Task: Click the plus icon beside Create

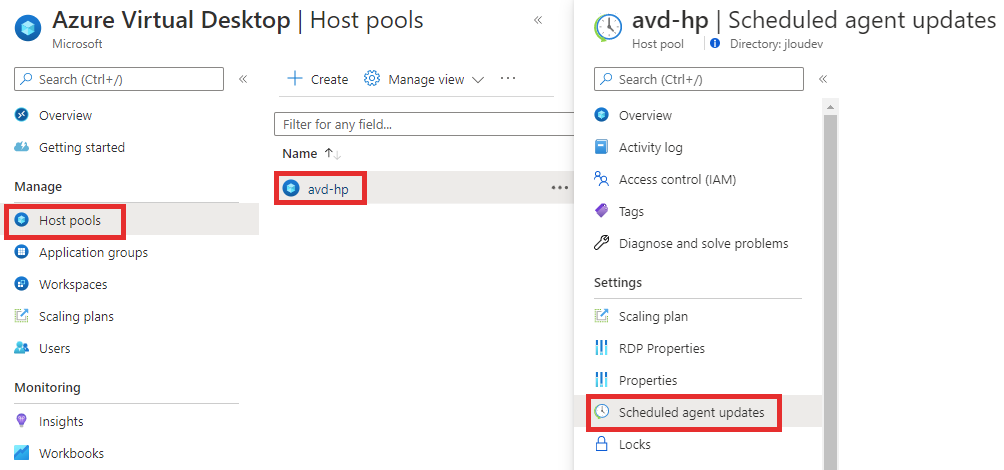Action: 295,79
